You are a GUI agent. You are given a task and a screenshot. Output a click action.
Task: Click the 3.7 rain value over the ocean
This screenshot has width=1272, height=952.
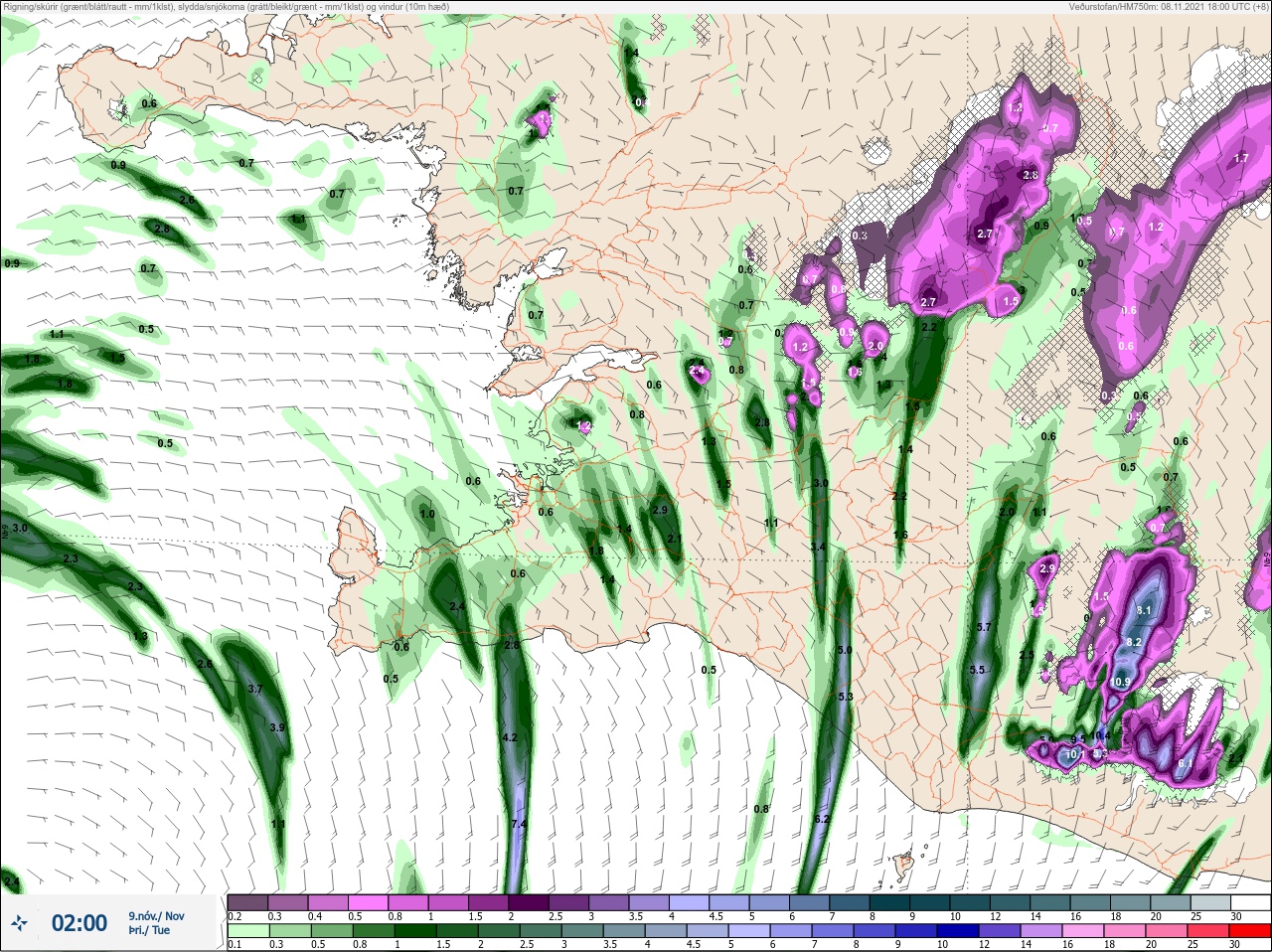(x=254, y=689)
